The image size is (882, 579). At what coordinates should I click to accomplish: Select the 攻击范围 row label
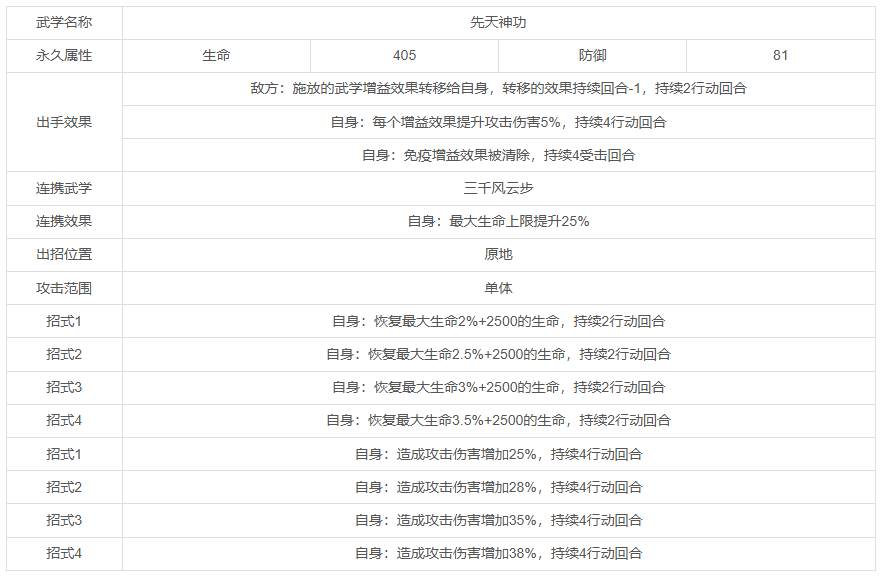tap(64, 288)
